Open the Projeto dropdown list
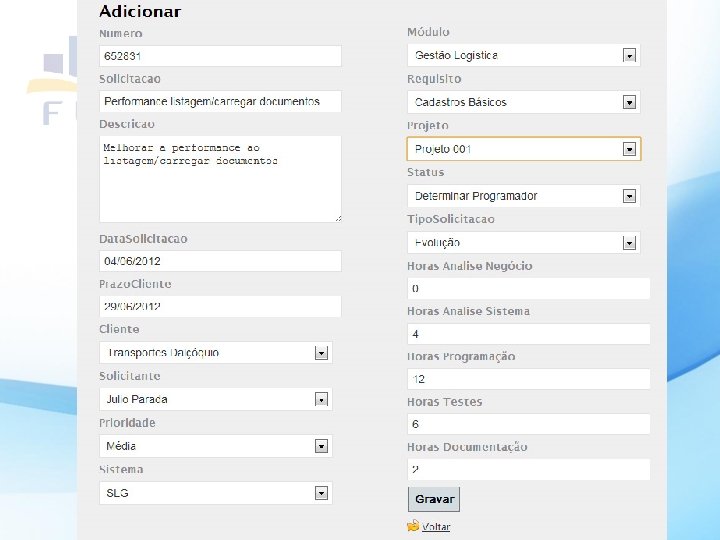This screenshot has width=720, height=540. (524, 149)
